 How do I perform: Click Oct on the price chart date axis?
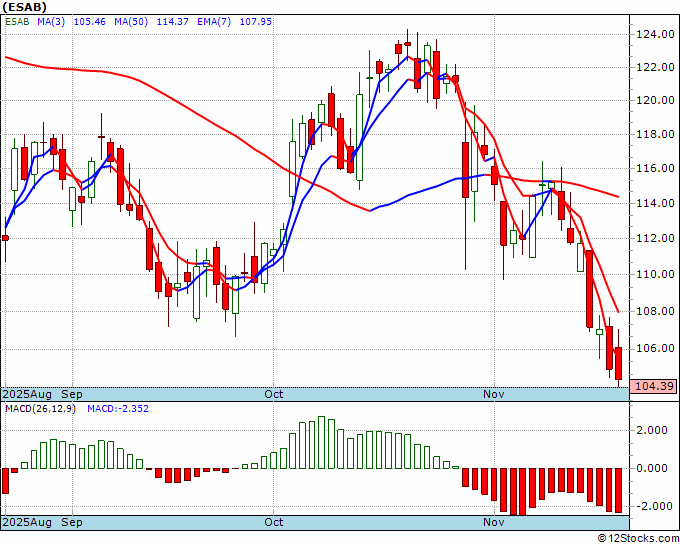coord(274,394)
